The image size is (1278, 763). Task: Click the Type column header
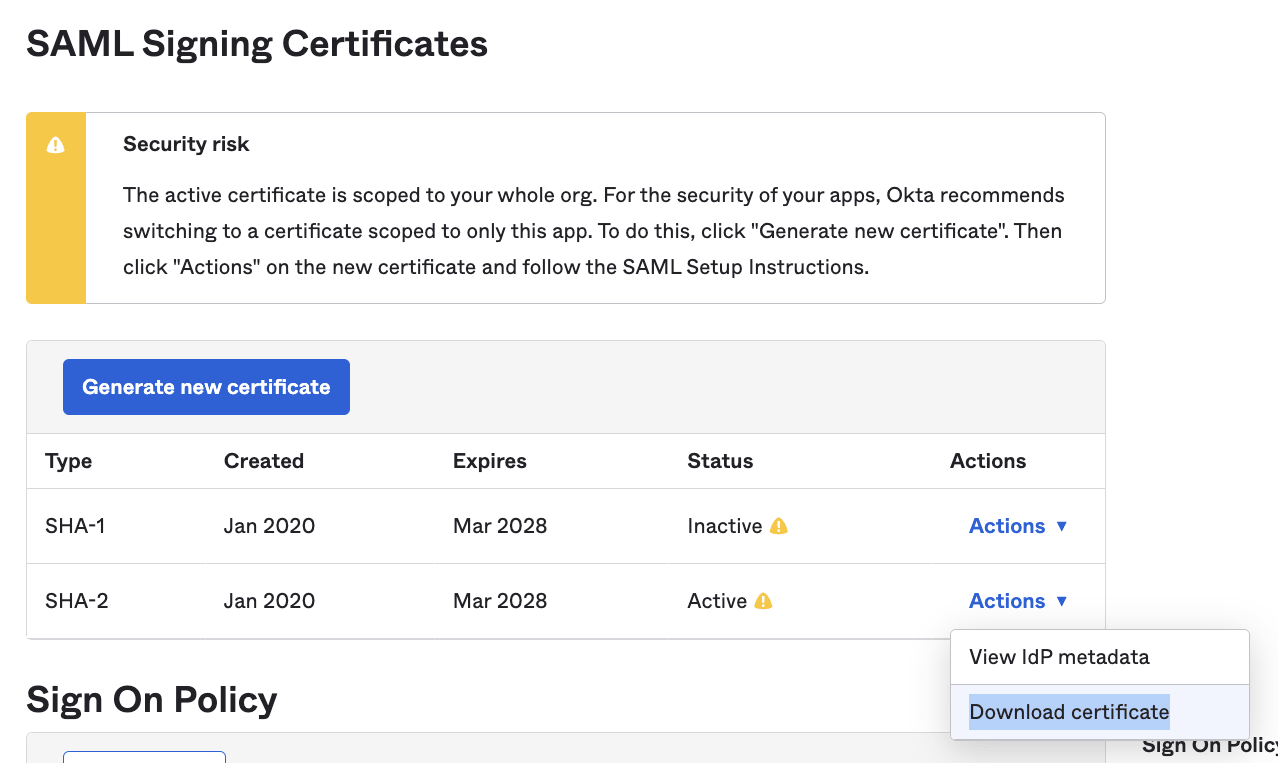69,461
